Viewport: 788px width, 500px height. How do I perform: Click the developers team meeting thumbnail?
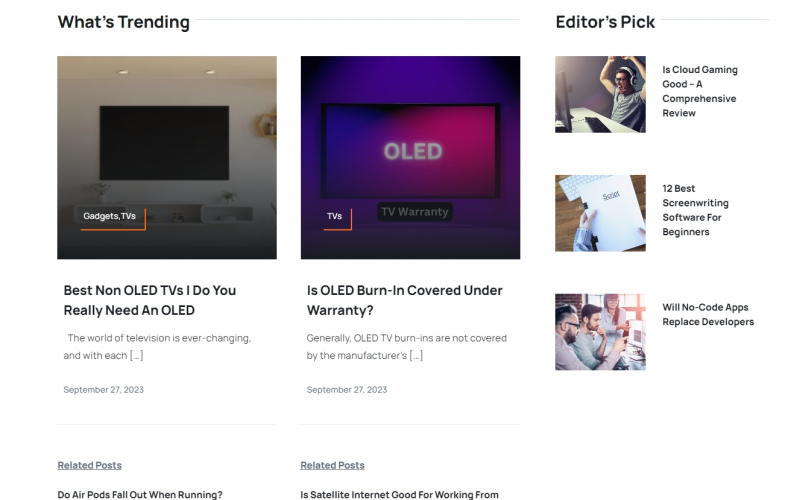(x=600, y=332)
